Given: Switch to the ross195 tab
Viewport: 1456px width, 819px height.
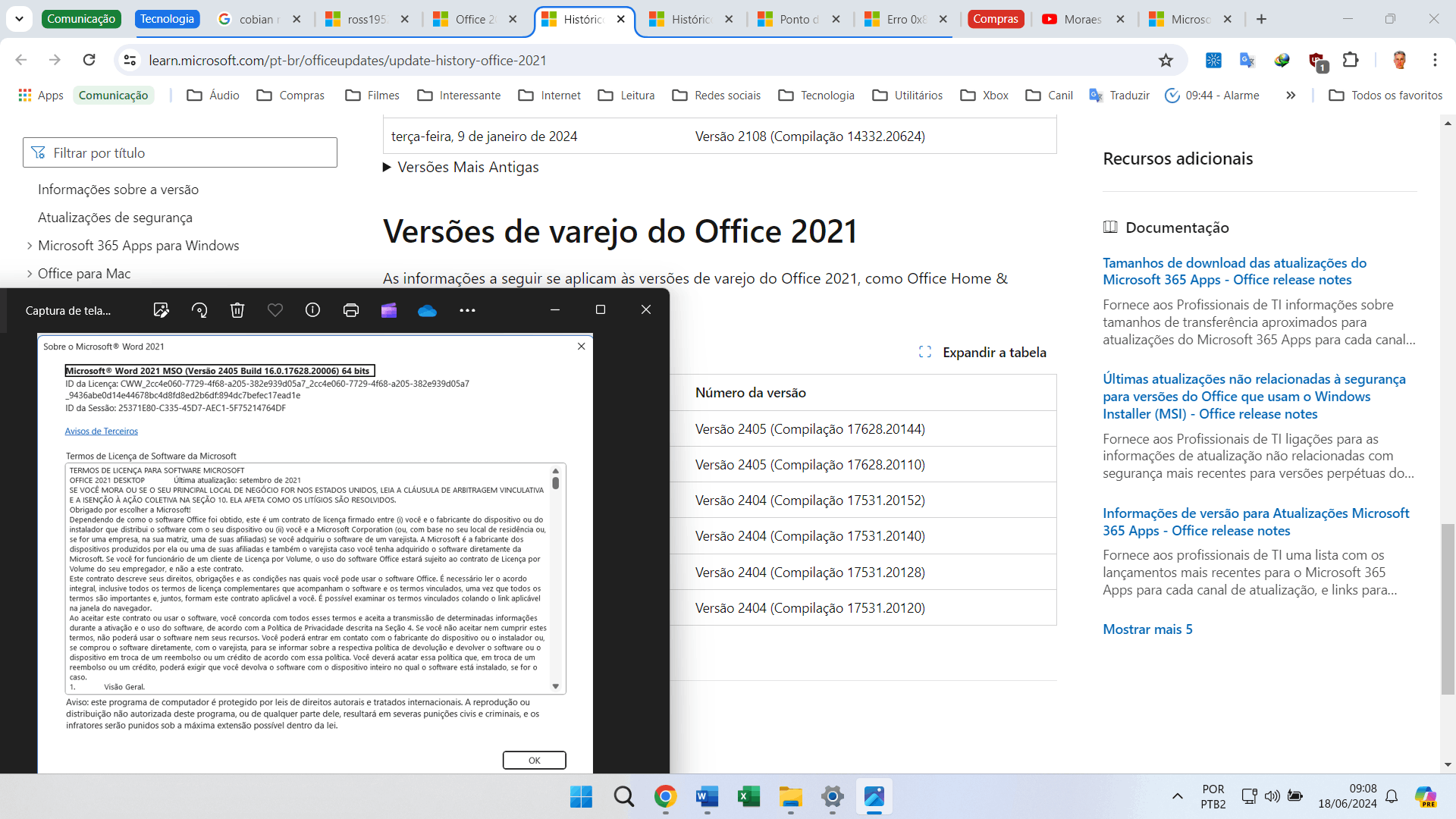Looking at the screenshot, I should [x=367, y=19].
